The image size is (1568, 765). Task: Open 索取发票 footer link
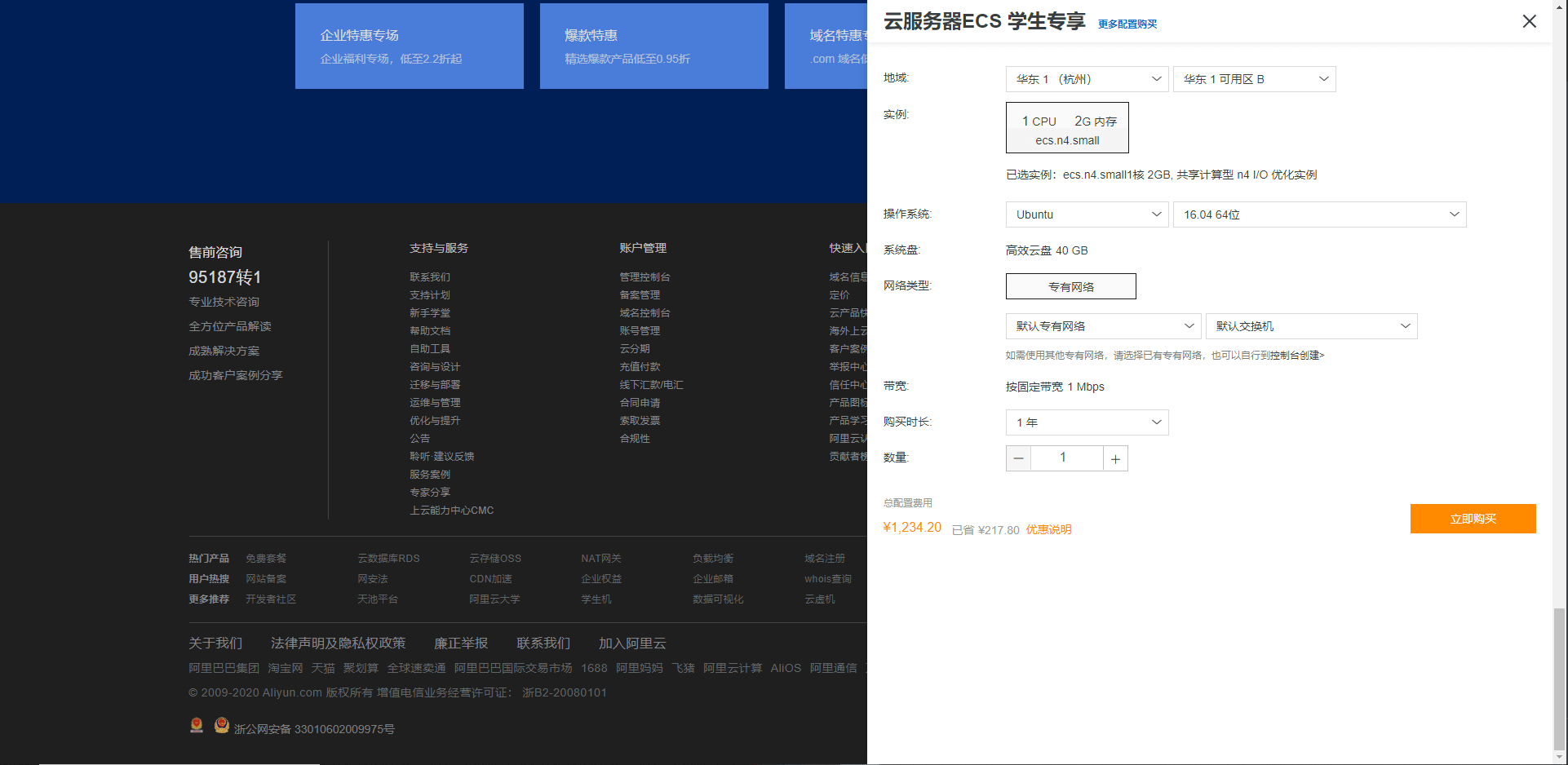point(640,421)
